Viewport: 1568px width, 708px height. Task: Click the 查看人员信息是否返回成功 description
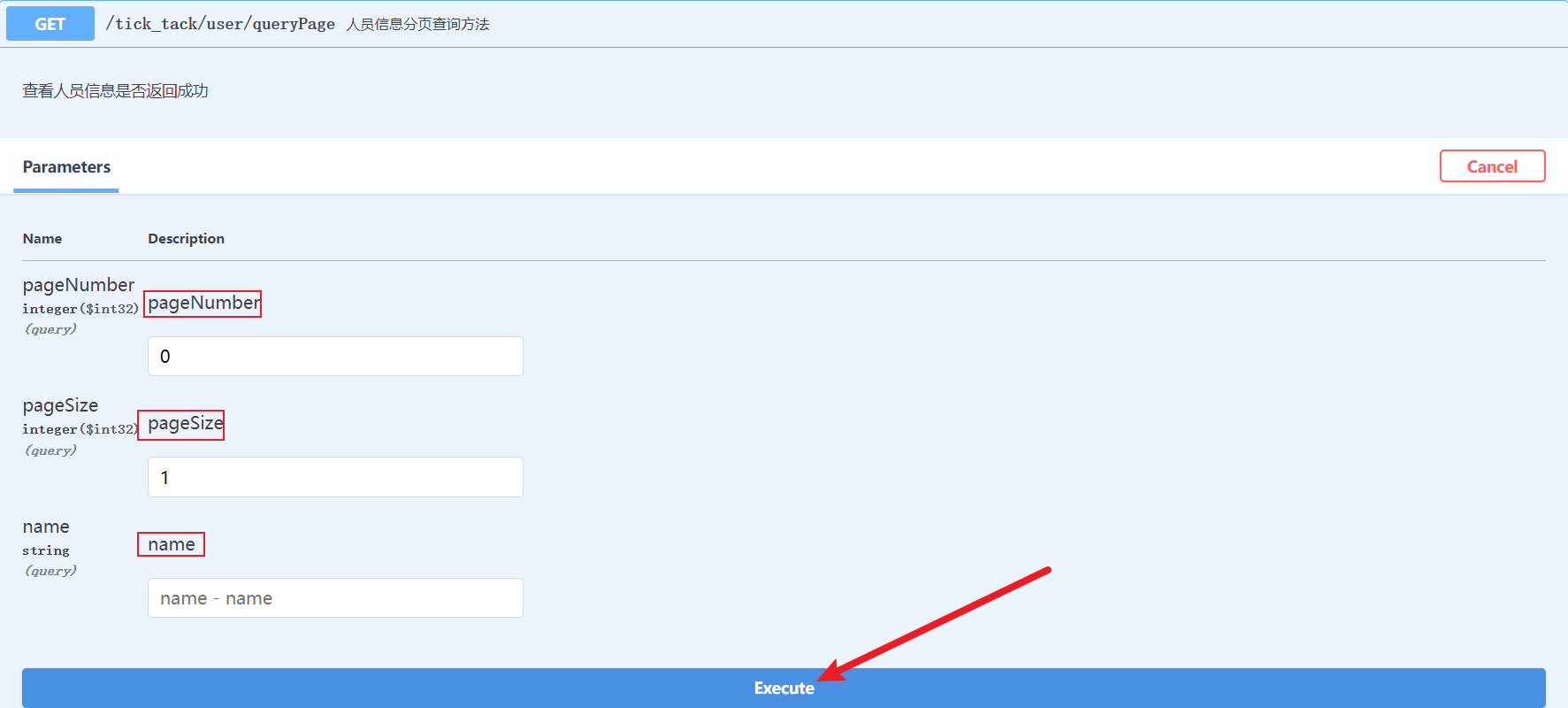115,90
